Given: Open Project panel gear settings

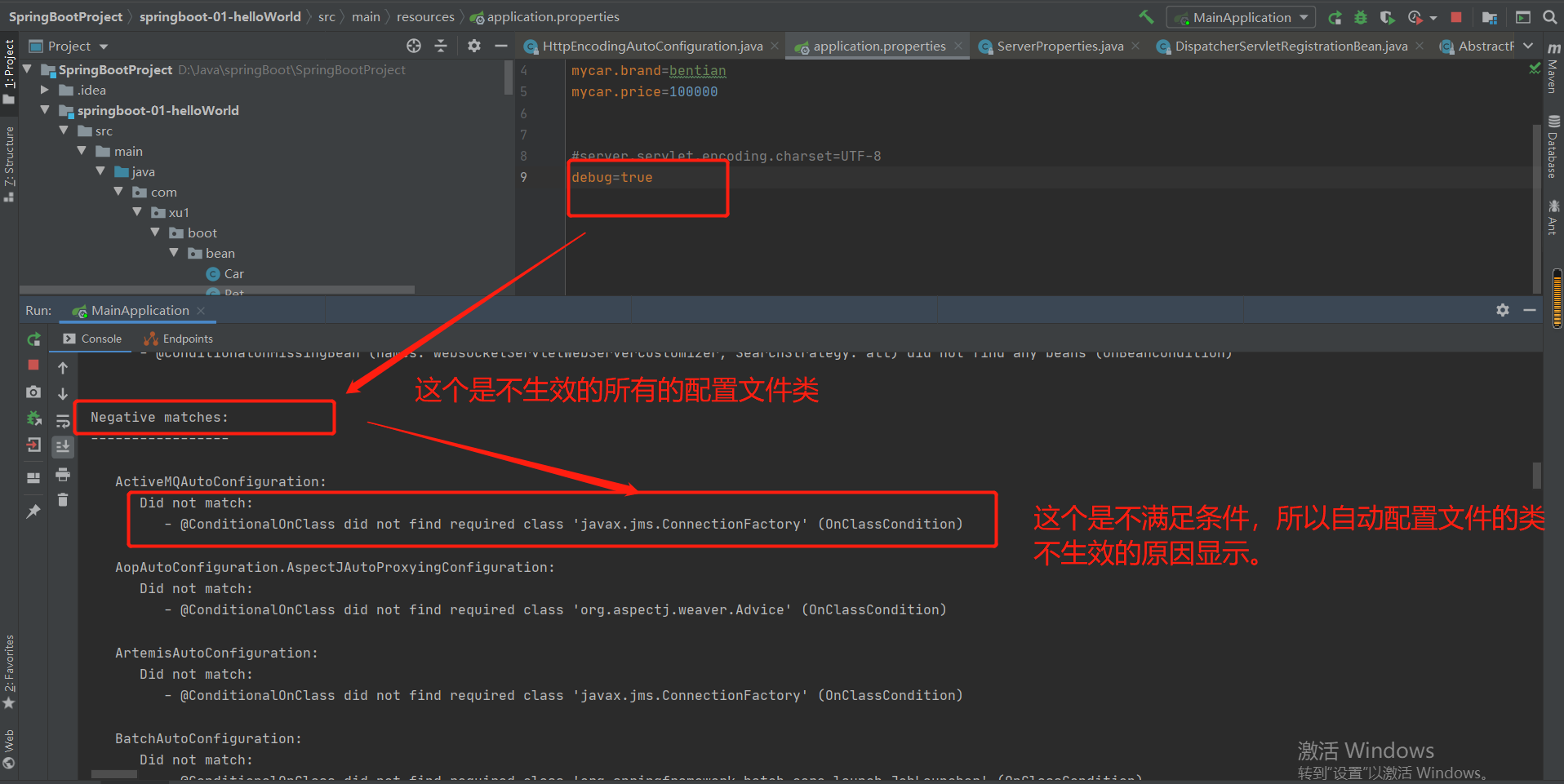Looking at the screenshot, I should pyautogui.click(x=474, y=47).
